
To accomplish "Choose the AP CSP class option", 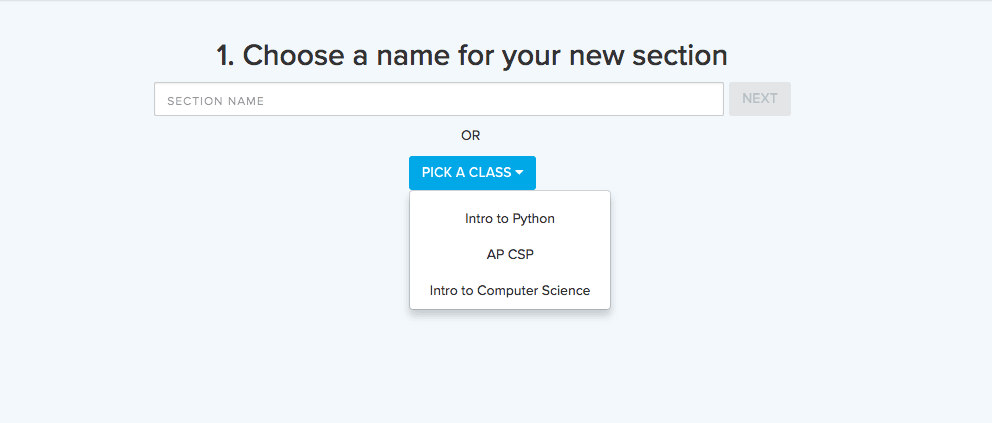I will [509, 254].
